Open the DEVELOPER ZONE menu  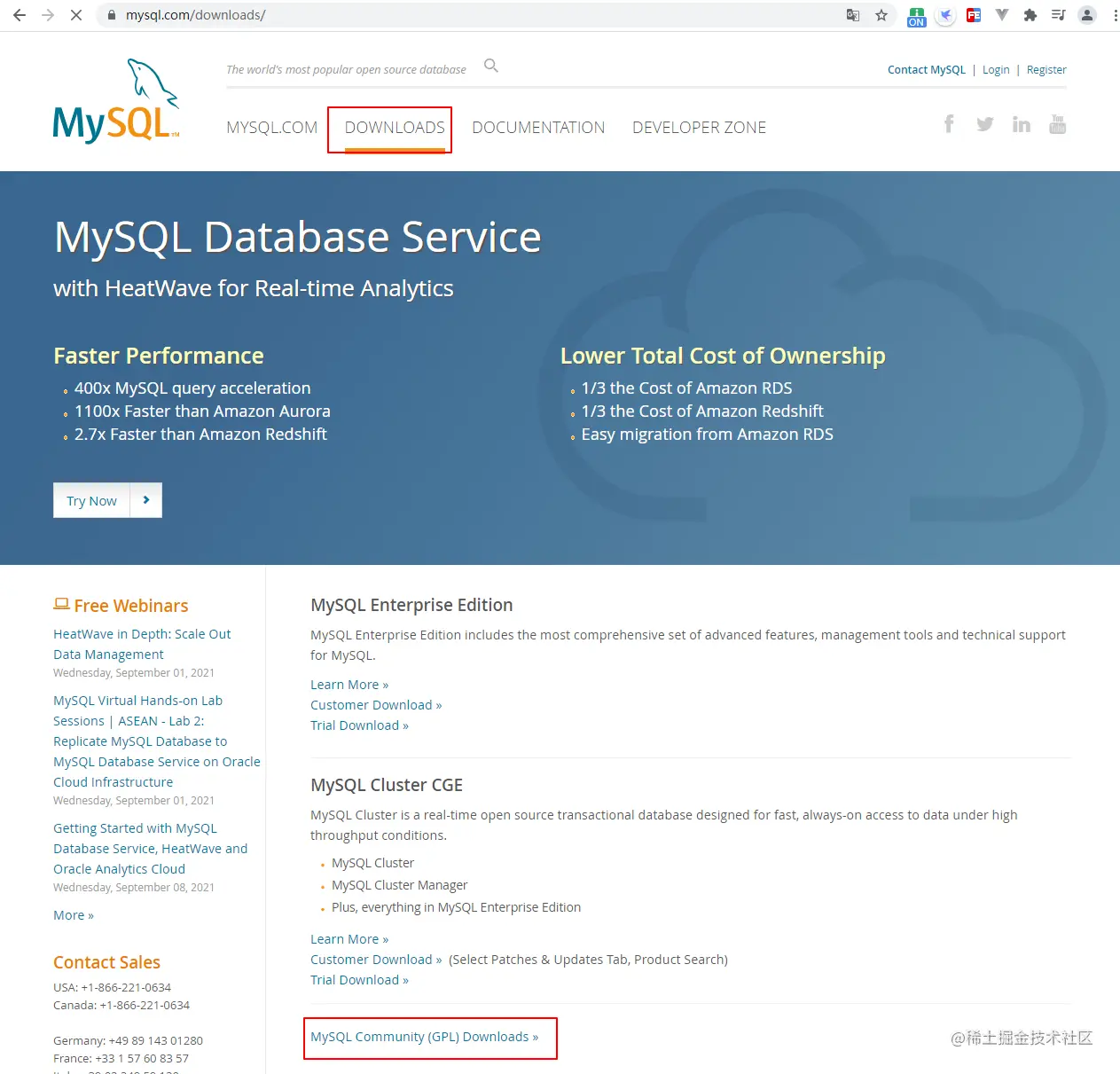click(699, 127)
